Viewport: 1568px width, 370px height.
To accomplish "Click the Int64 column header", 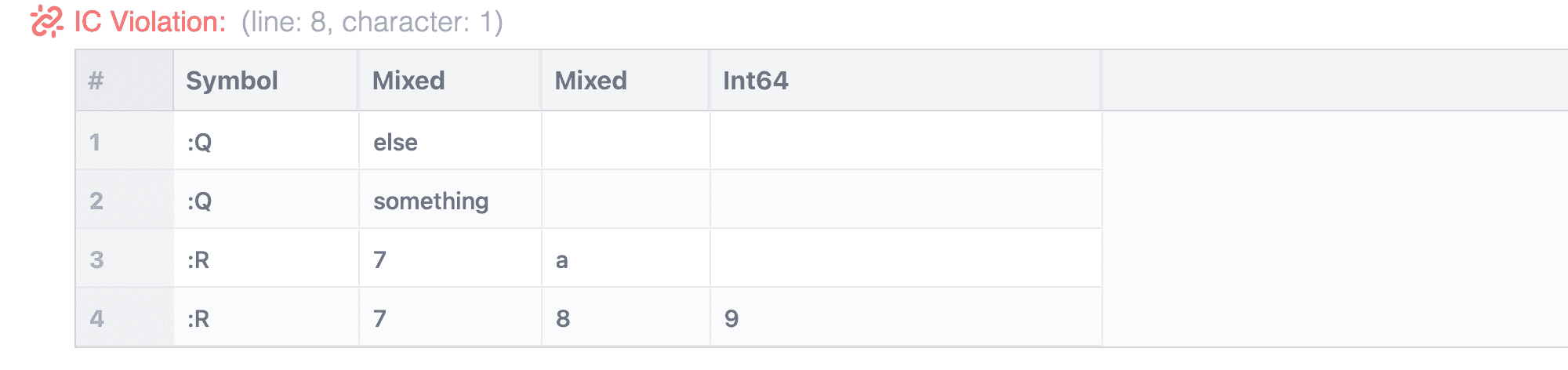I will [755, 81].
